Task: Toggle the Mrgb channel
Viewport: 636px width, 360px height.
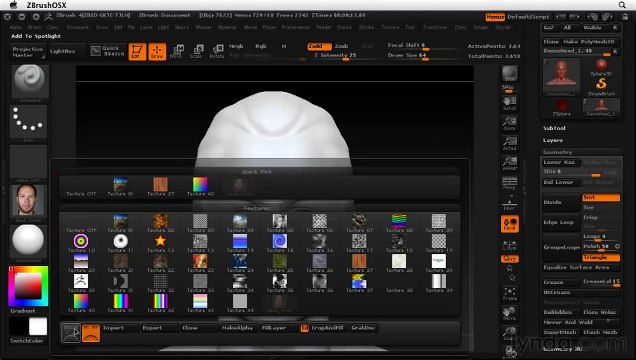Action: [236, 46]
